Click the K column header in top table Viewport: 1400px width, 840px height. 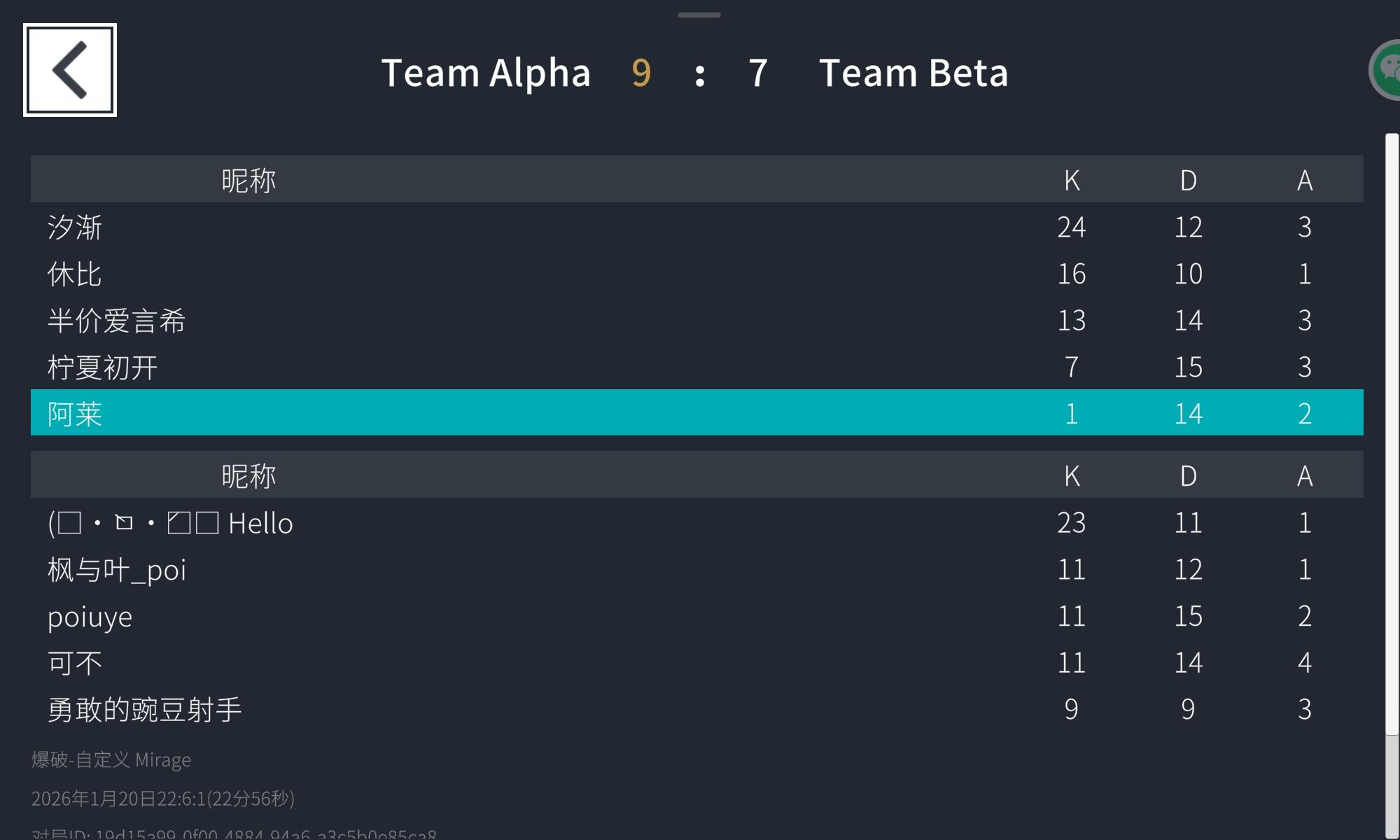[x=1072, y=180]
